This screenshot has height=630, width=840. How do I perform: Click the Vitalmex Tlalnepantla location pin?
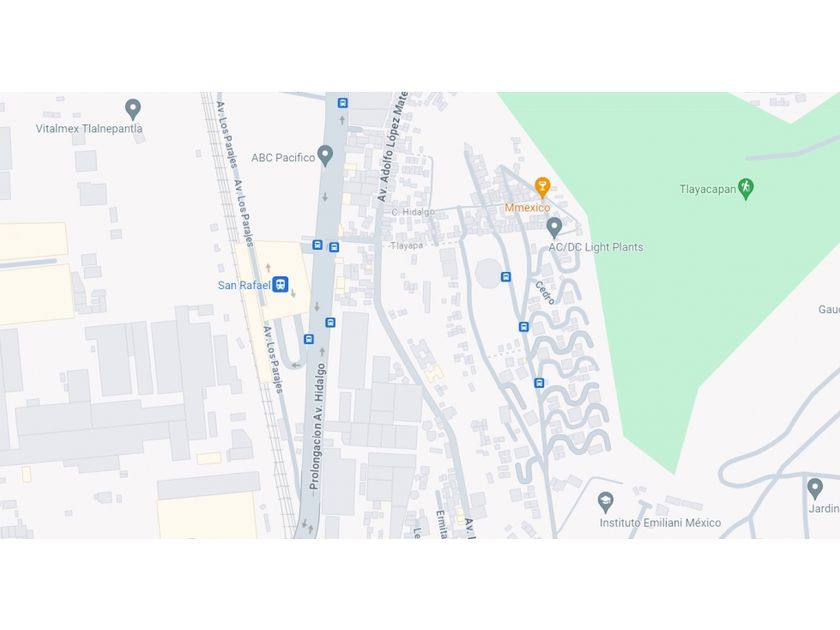pyautogui.click(x=133, y=109)
